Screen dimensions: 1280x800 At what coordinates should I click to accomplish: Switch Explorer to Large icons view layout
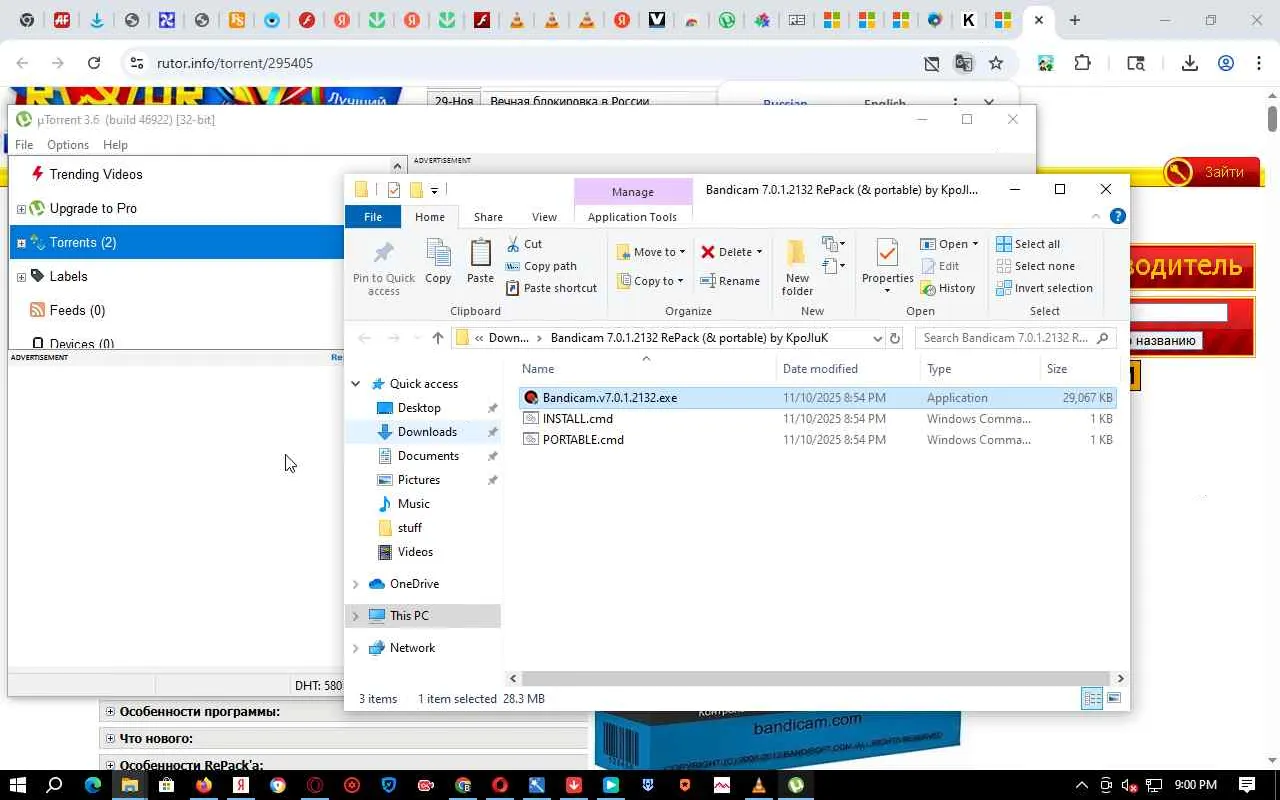(x=1114, y=699)
